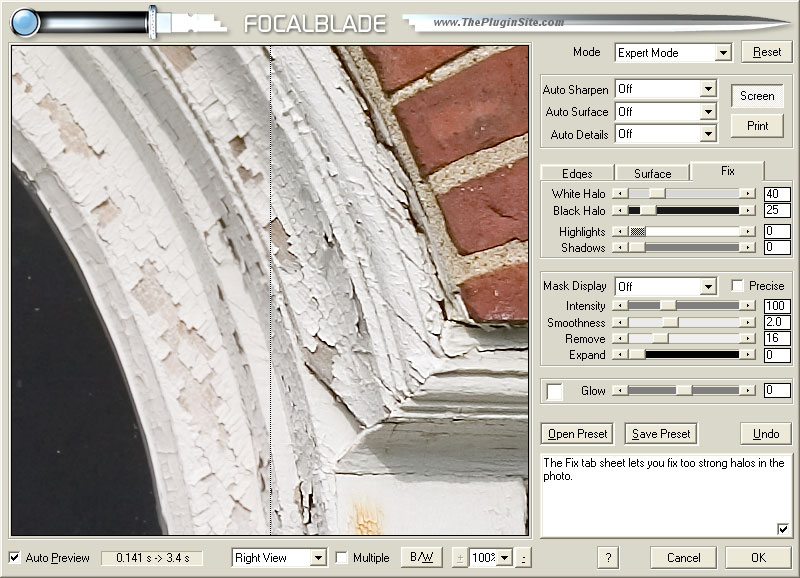This screenshot has height=578, width=800.
Task: Click Remove slider right arrow
Action: click(747, 338)
